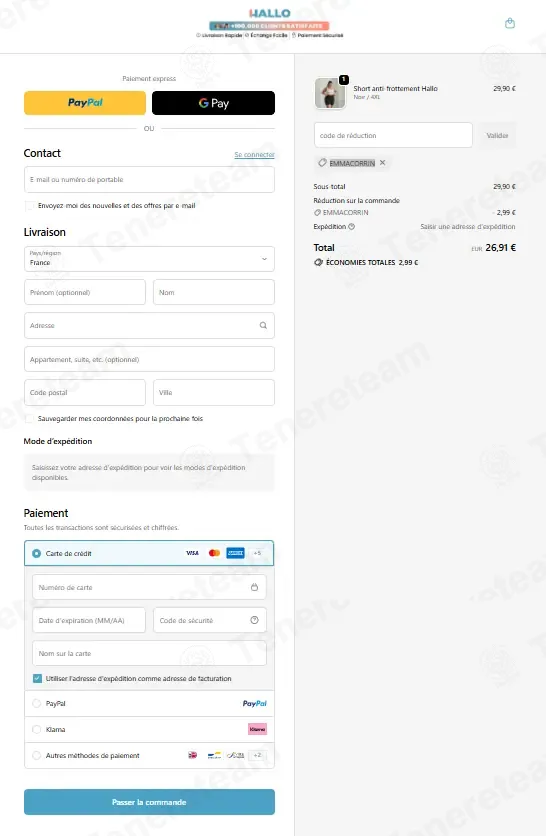This screenshot has height=836, width=546.
Task: Show the +5 additional card brands
Action: [x=258, y=553]
